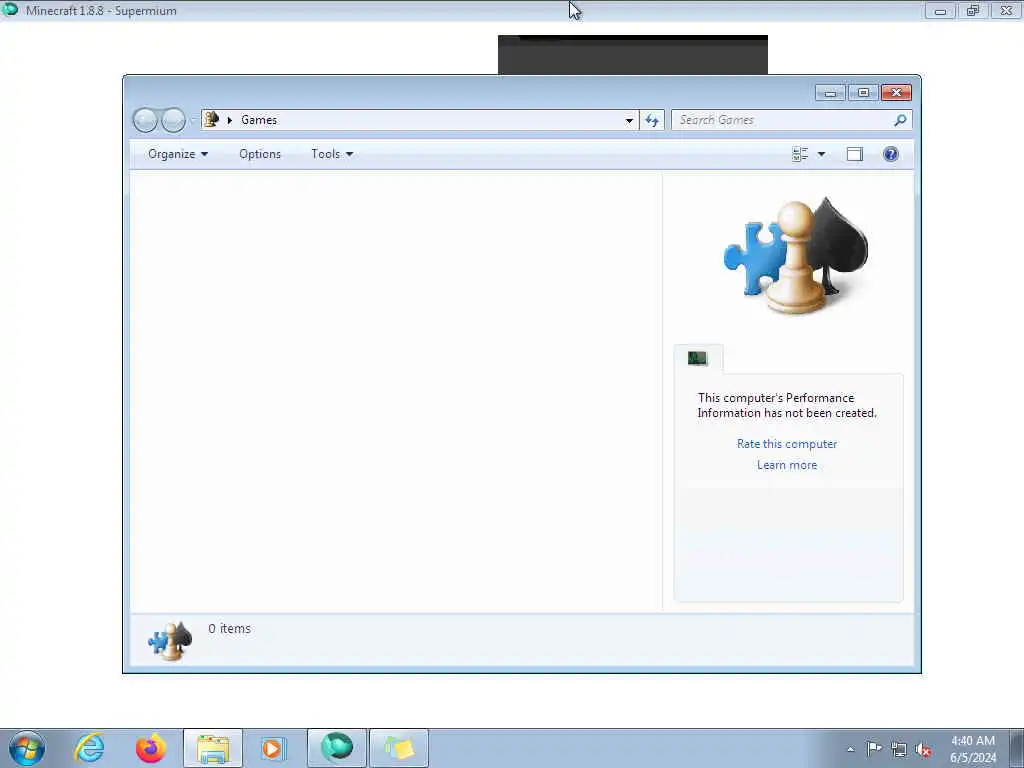Maximize the Games window
The image size is (1024, 768).
pos(863,93)
